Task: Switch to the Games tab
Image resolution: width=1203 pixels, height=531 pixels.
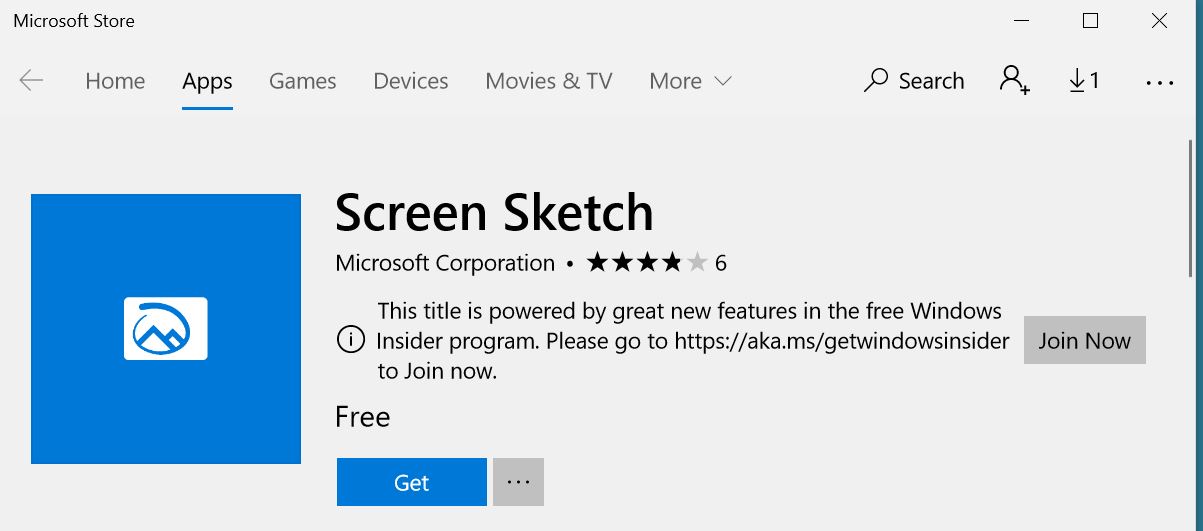Action: point(302,81)
